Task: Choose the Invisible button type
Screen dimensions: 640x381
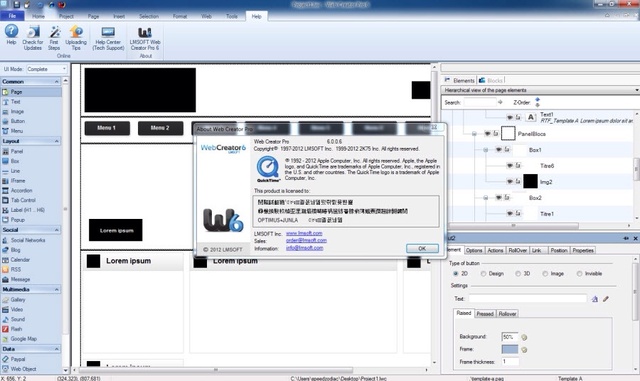Action: tap(579, 274)
